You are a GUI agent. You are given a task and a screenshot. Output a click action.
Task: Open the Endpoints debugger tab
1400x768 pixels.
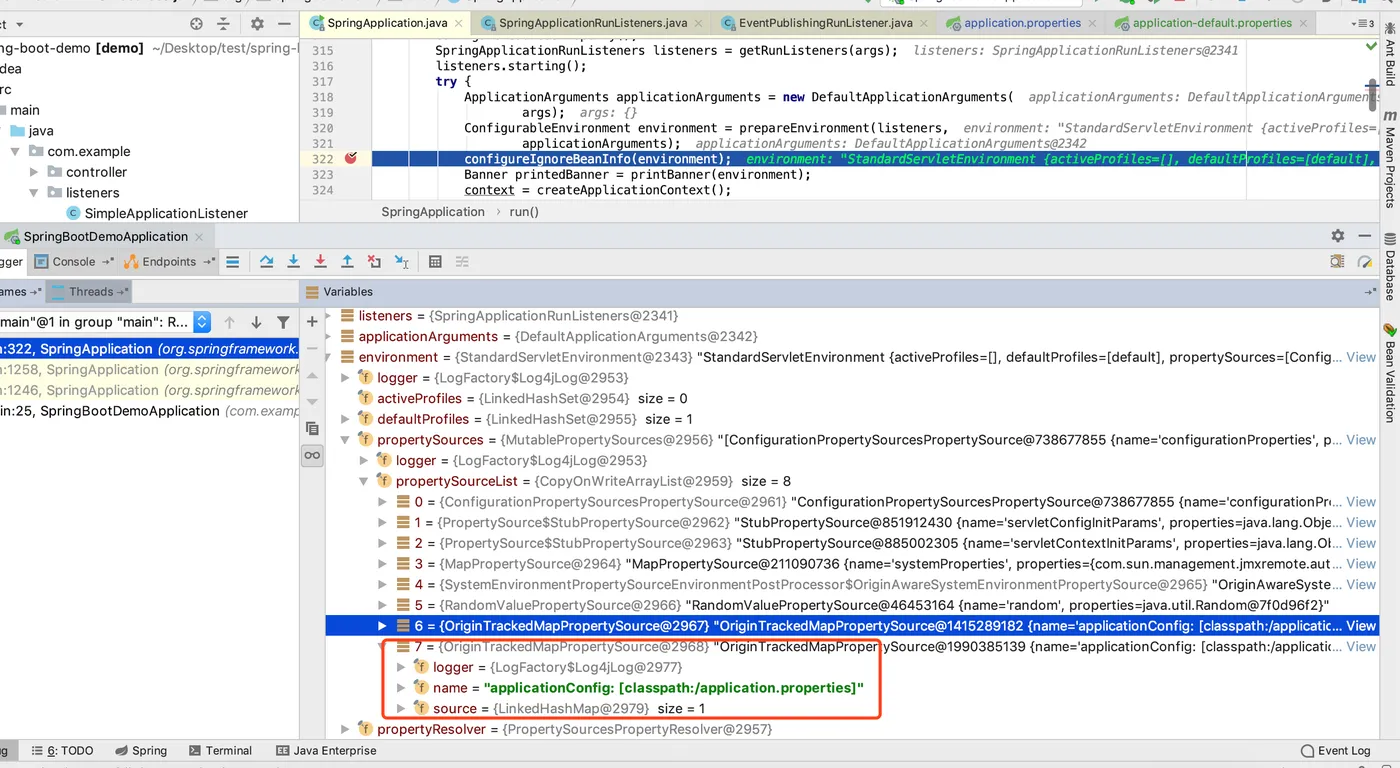tap(168, 262)
